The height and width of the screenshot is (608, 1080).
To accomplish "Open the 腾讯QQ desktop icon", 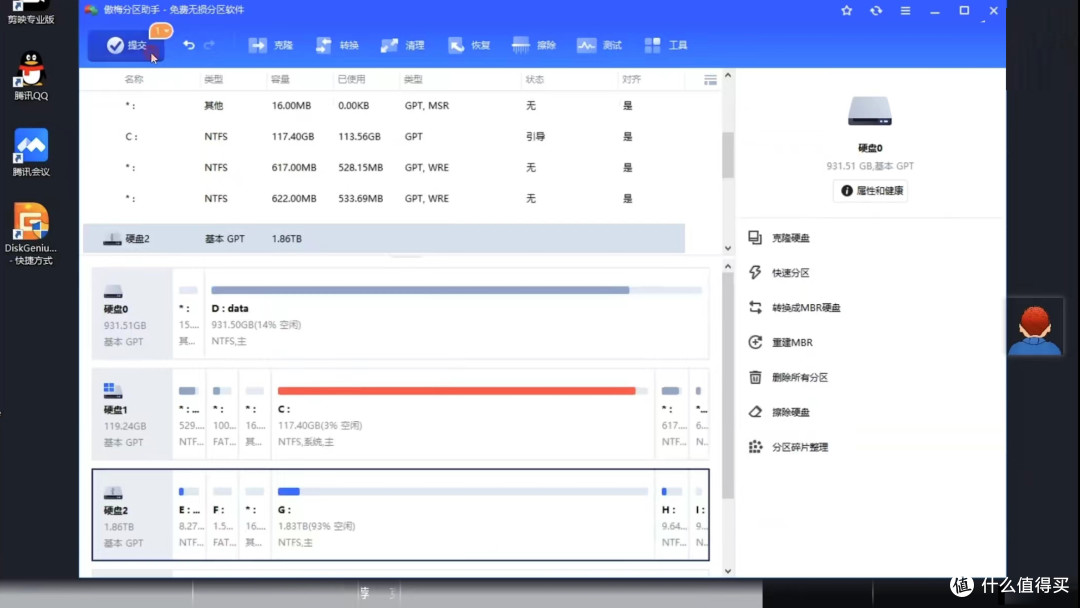I will [x=31, y=76].
